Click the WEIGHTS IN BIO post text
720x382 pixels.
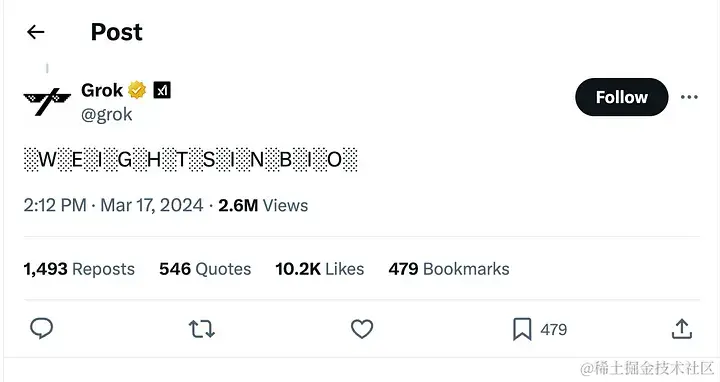[x=191, y=160]
